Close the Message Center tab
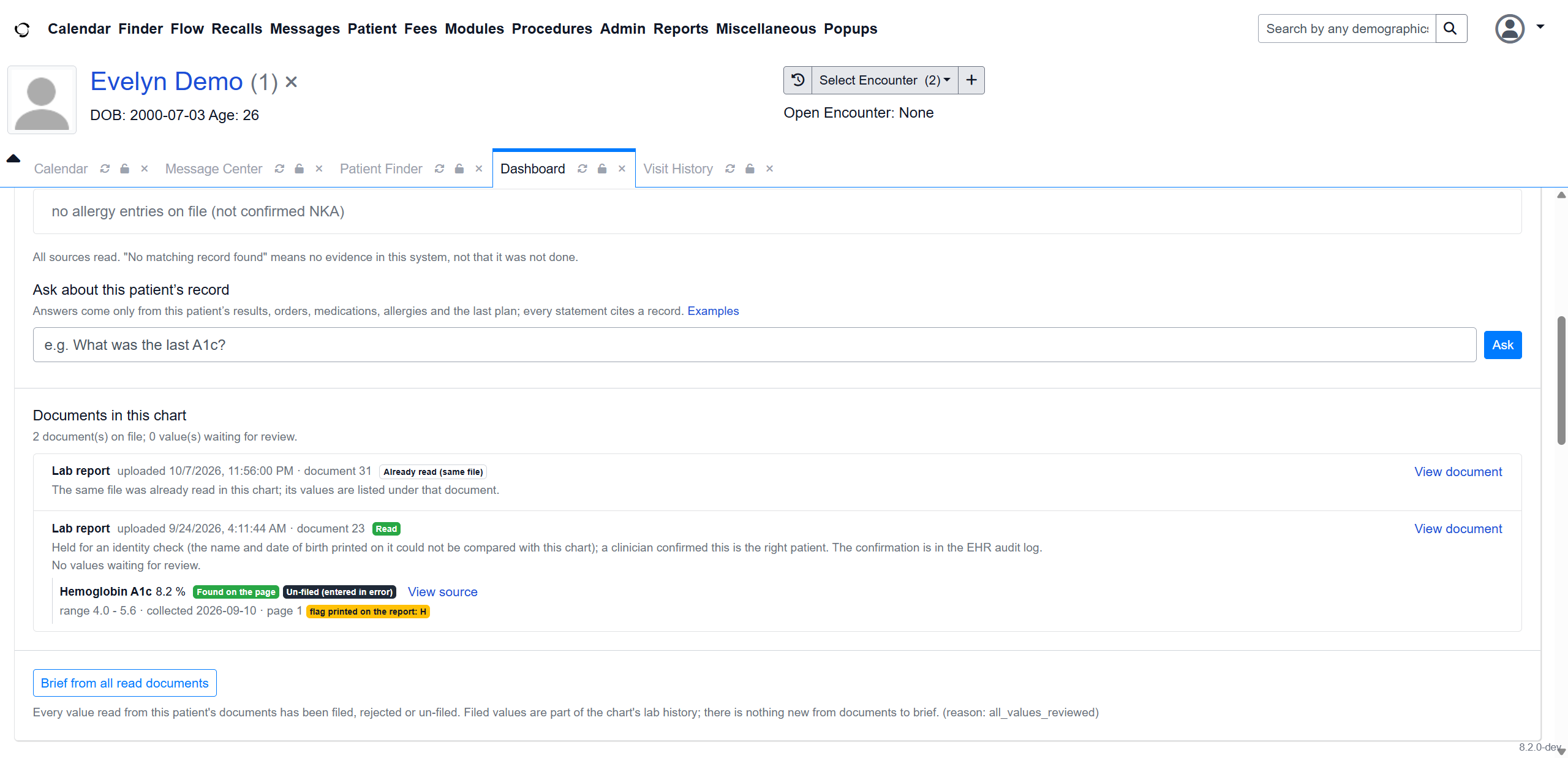Image resolution: width=1568 pixels, height=758 pixels. [319, 169]
